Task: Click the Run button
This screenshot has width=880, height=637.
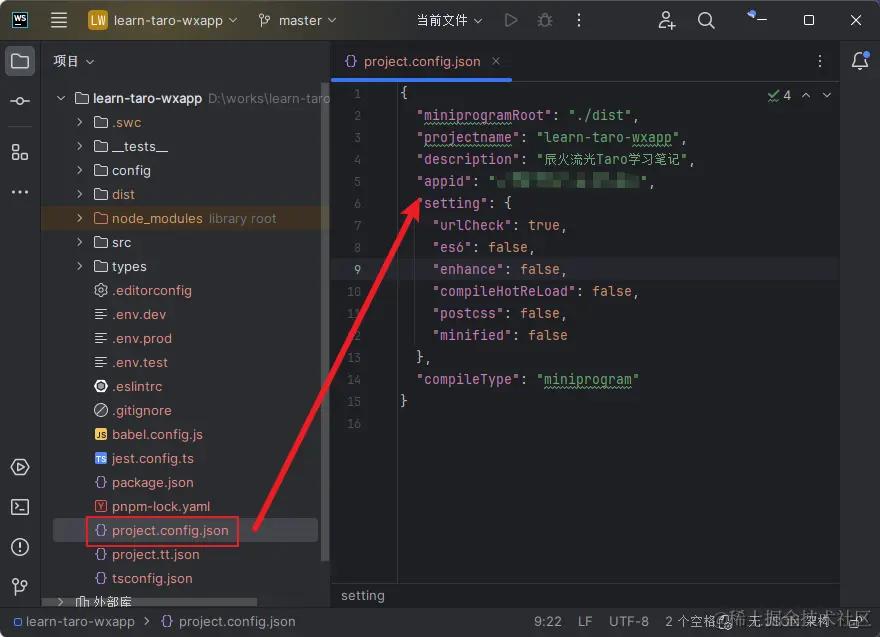Action: click(511, 20)
